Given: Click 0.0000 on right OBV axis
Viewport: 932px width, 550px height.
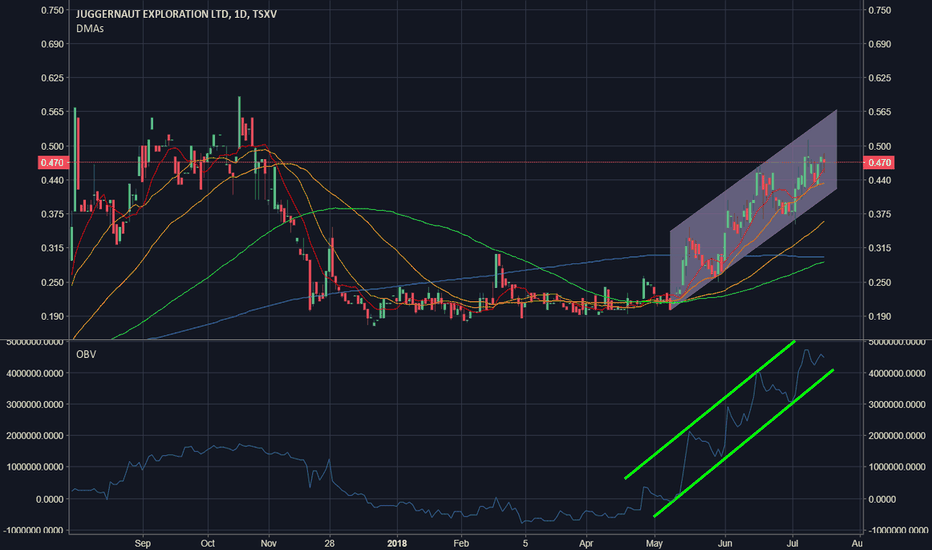Looking at the screenshot, I should point(882,499).
